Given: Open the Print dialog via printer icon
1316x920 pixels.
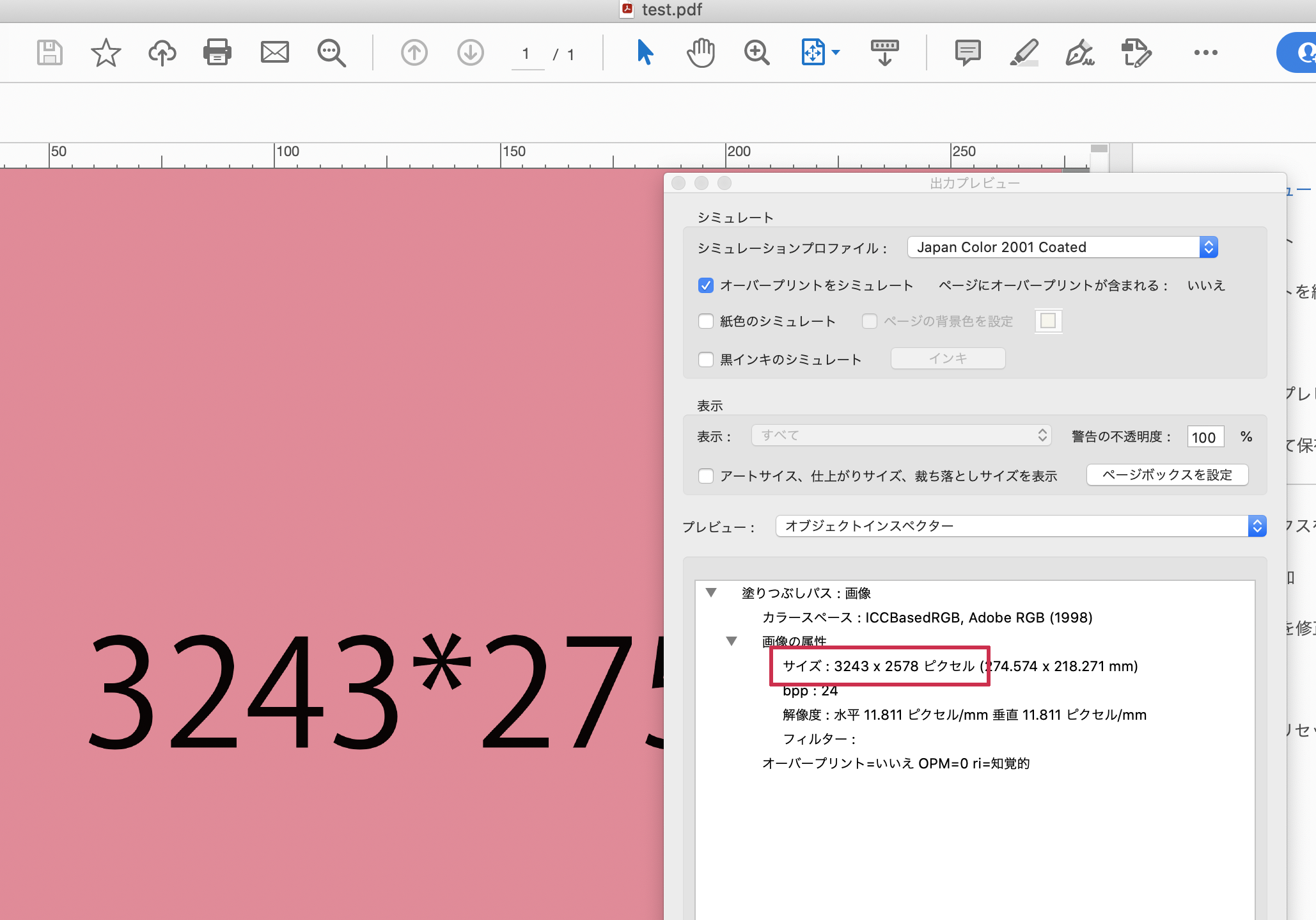Looking at the screenshot, I should coord(217,52).
